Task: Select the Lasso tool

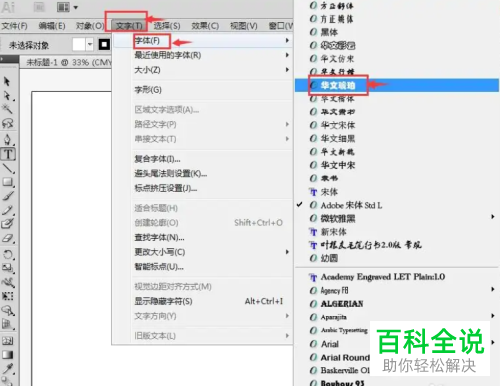Action: point(7,123)
